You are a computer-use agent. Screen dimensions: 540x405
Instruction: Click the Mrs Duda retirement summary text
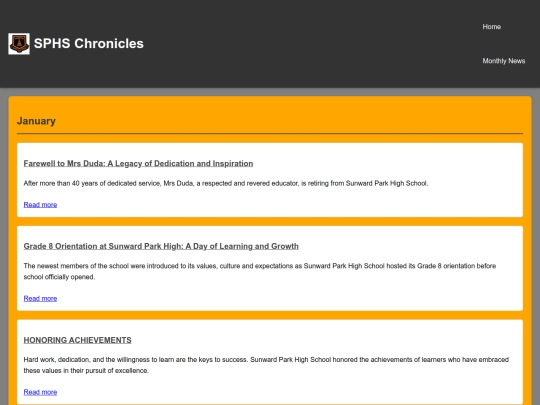(226, 184)
